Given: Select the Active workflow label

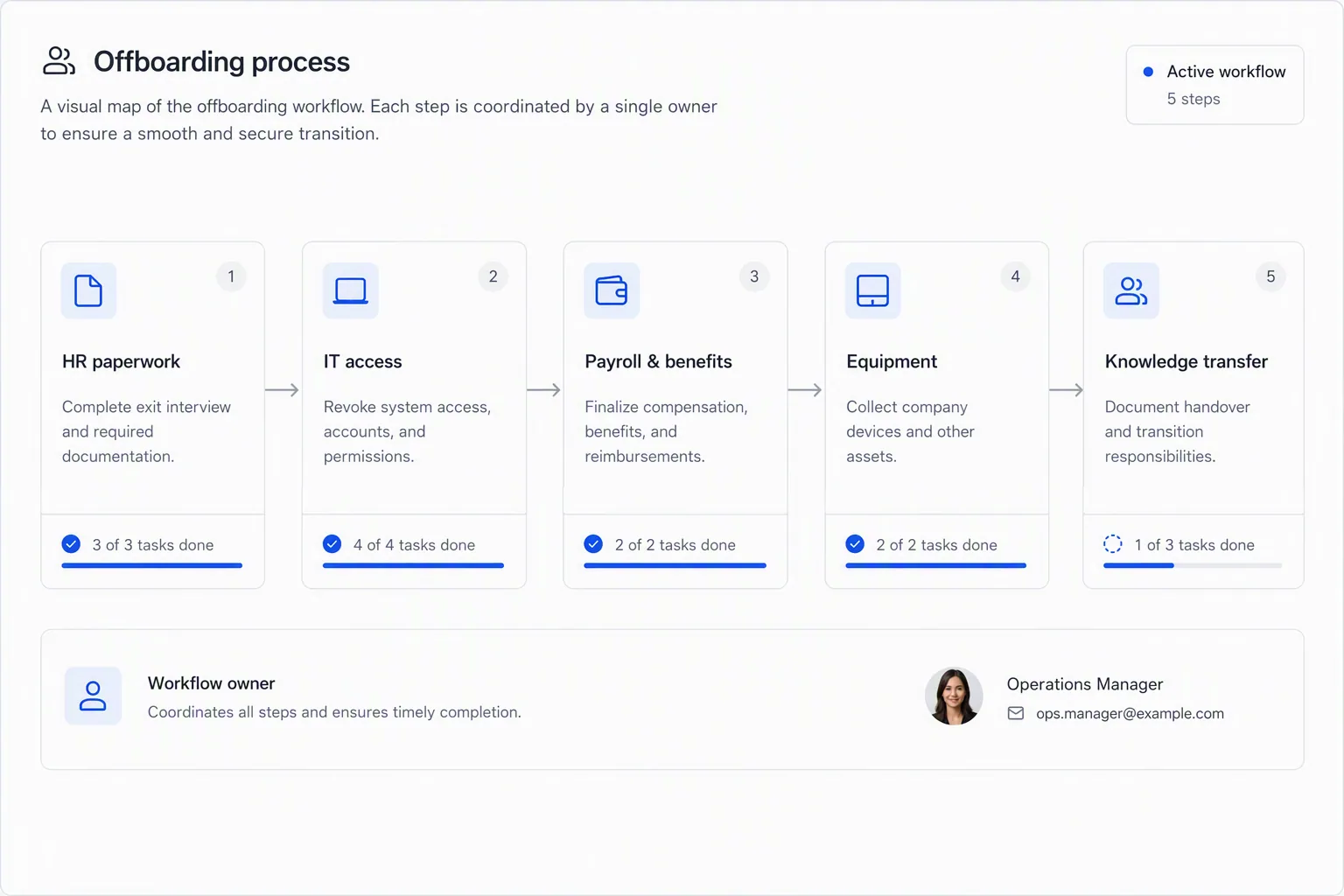Looking at the screenshot, I should coord(1226,72).
